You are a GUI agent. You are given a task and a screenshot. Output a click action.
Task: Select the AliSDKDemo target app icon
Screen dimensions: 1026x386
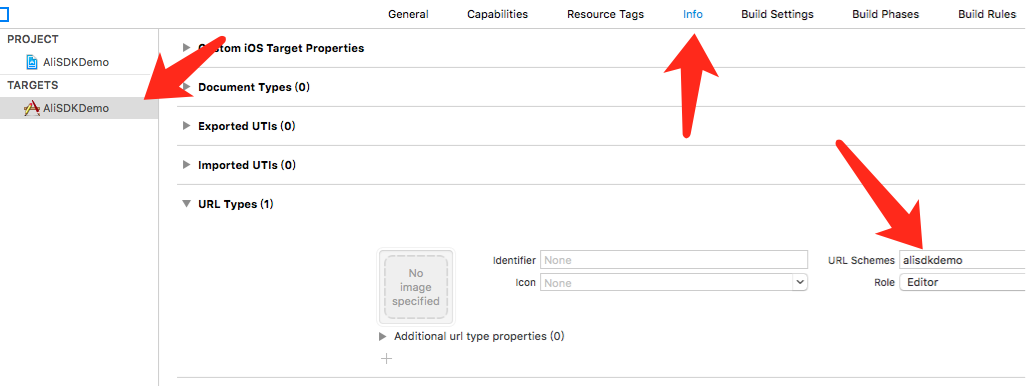(x=31, y=109)
